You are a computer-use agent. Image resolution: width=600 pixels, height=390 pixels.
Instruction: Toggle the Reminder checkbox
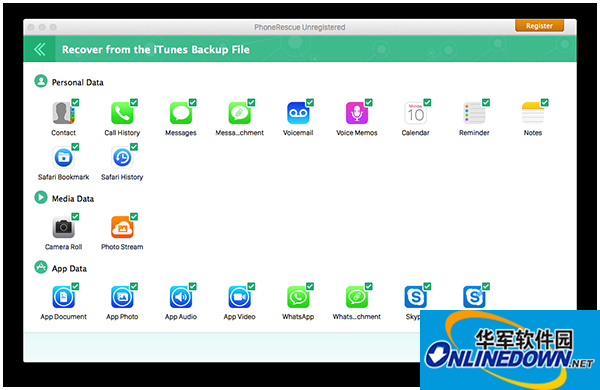click(486, 102)
